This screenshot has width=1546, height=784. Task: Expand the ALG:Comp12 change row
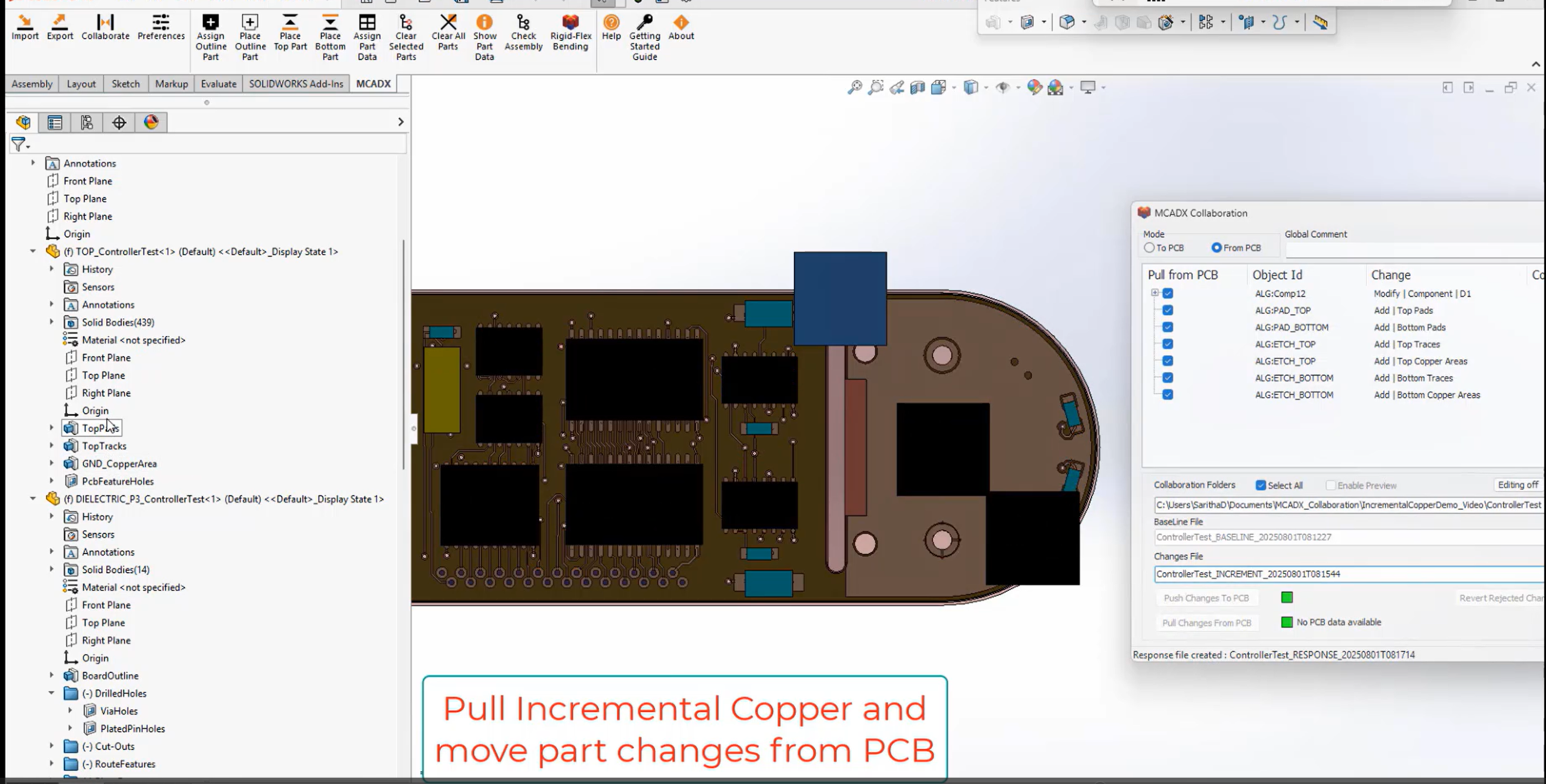1154,293
